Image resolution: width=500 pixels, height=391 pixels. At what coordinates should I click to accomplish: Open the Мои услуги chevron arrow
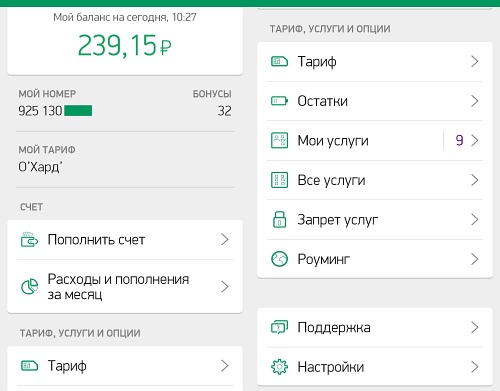tap(475, 140)
